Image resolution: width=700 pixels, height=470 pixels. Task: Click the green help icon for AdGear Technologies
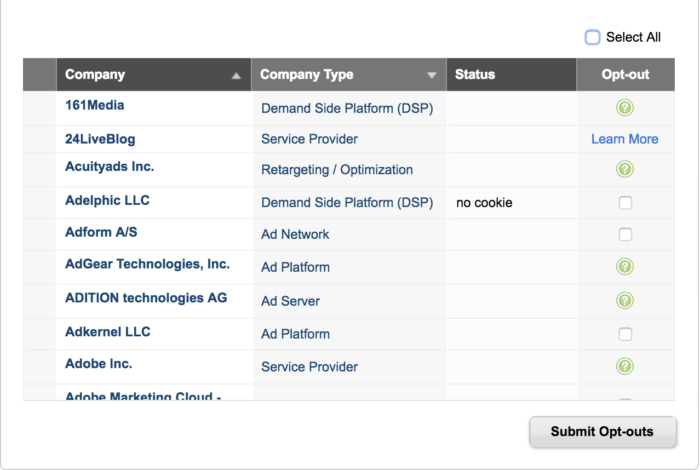[x=625, y=266]
